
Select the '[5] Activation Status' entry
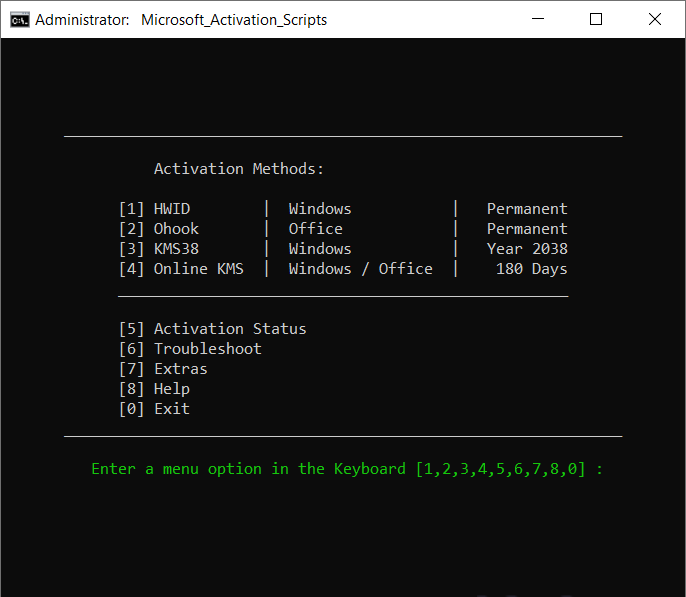pyautogui.click(x=213, y=329)
